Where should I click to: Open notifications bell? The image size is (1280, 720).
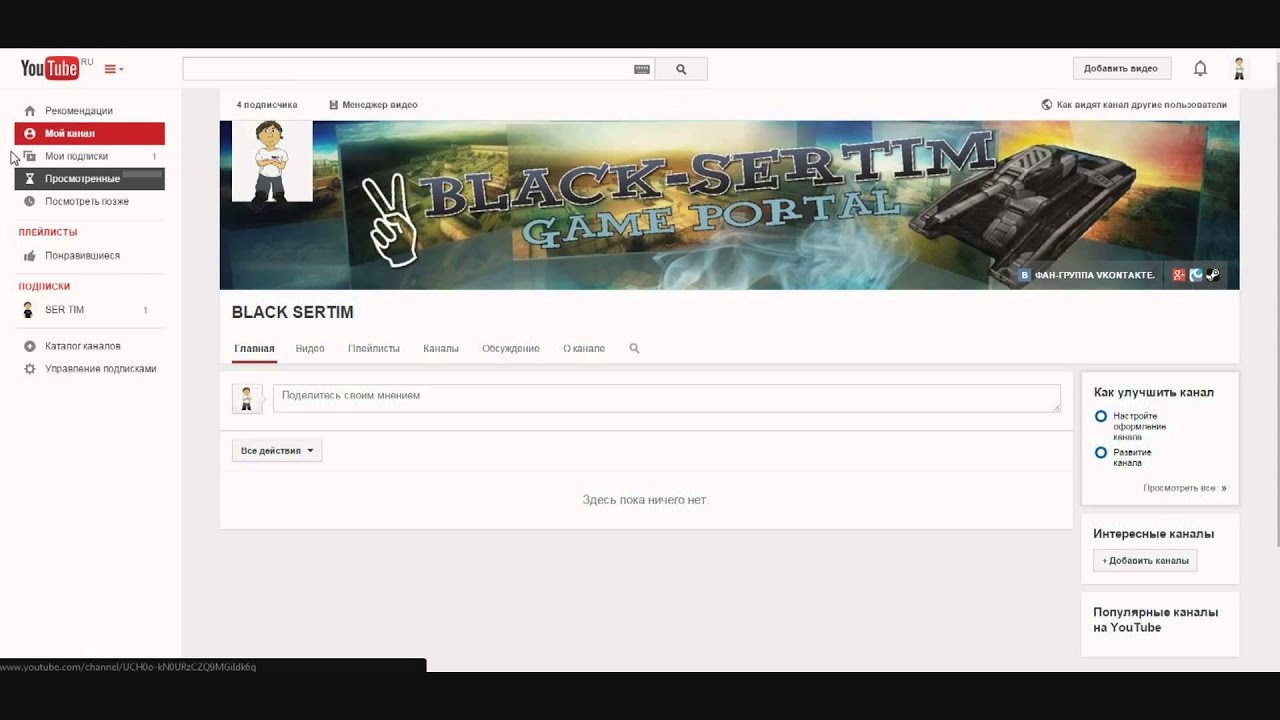pyautogui.click(x=1200, y=69)
